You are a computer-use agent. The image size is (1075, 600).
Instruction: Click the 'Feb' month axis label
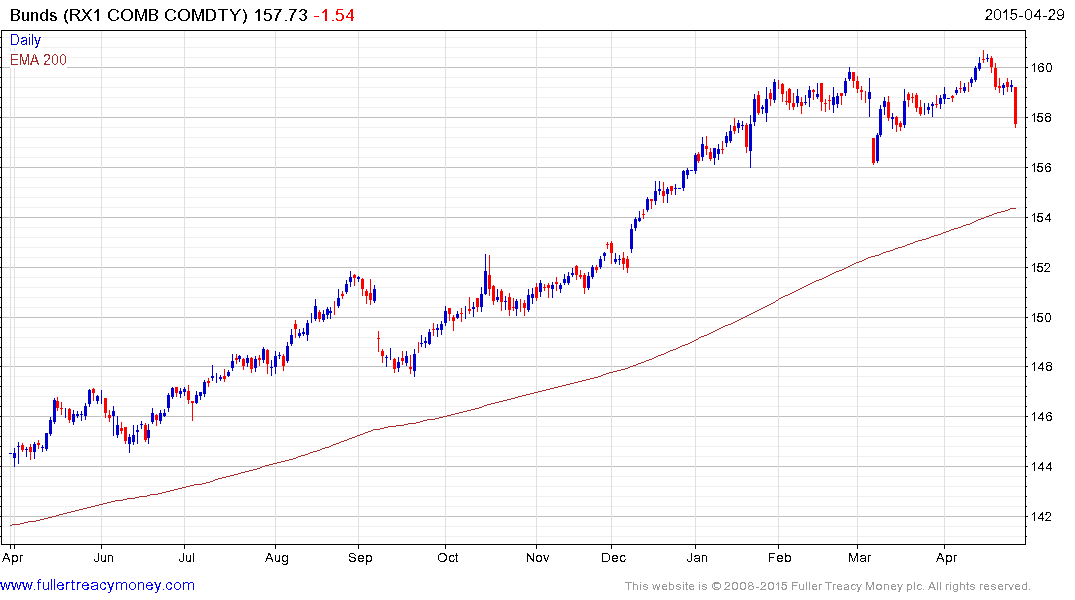[x=780, y=557]
